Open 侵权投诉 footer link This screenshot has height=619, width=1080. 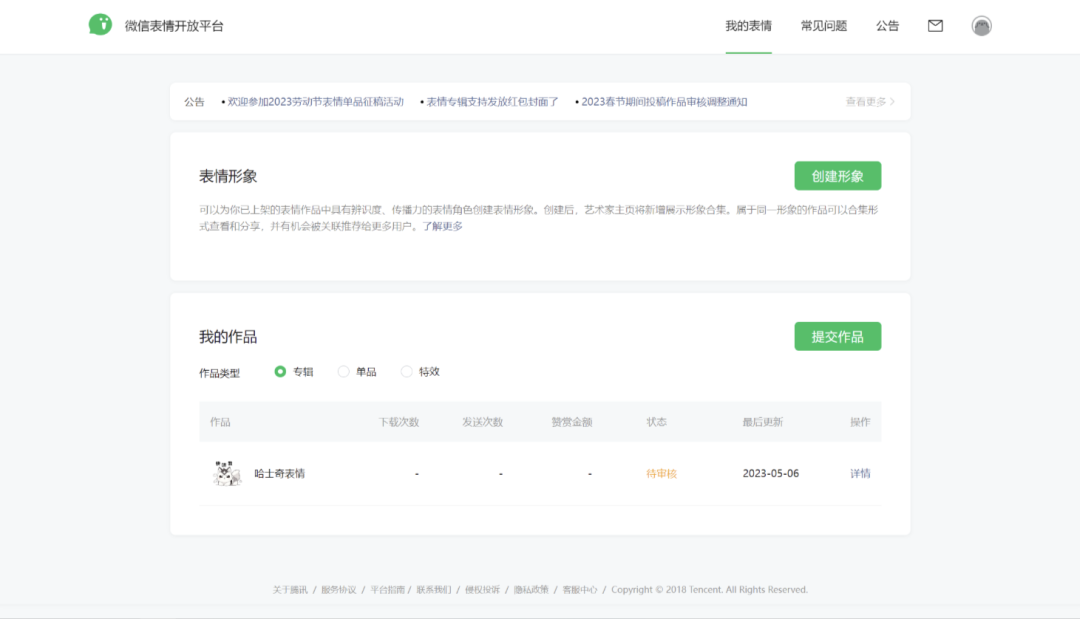pos(482,589)
